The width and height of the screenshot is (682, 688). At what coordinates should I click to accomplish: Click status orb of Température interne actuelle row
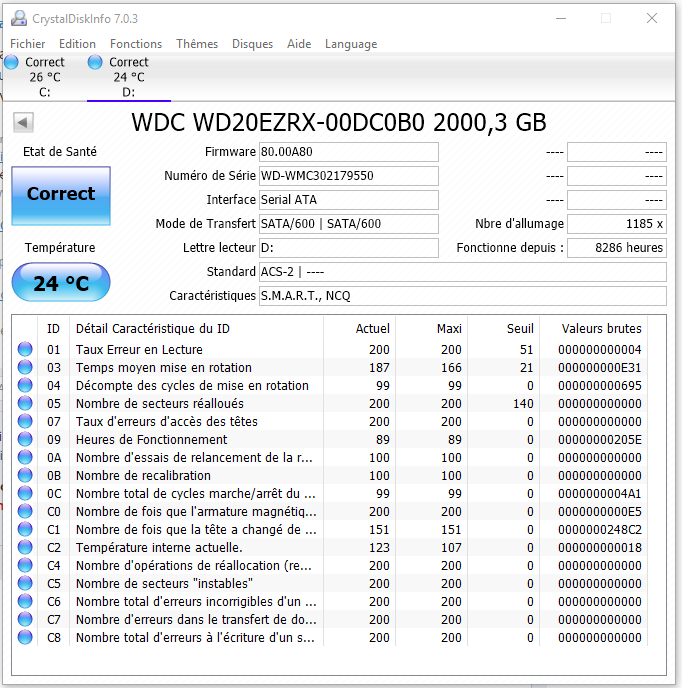coord(25,547)
